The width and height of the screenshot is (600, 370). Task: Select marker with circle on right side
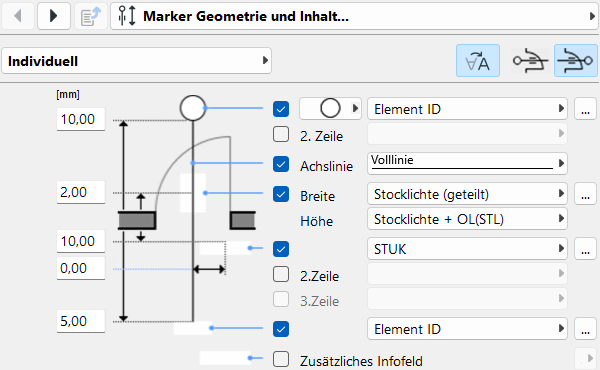click(576, 61)
